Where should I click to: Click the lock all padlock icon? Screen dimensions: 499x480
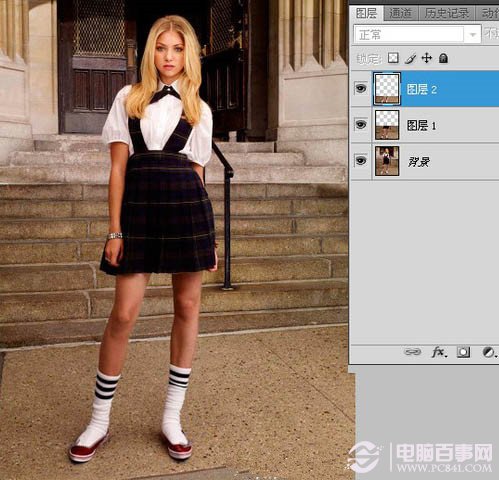[x=443, y=58]
